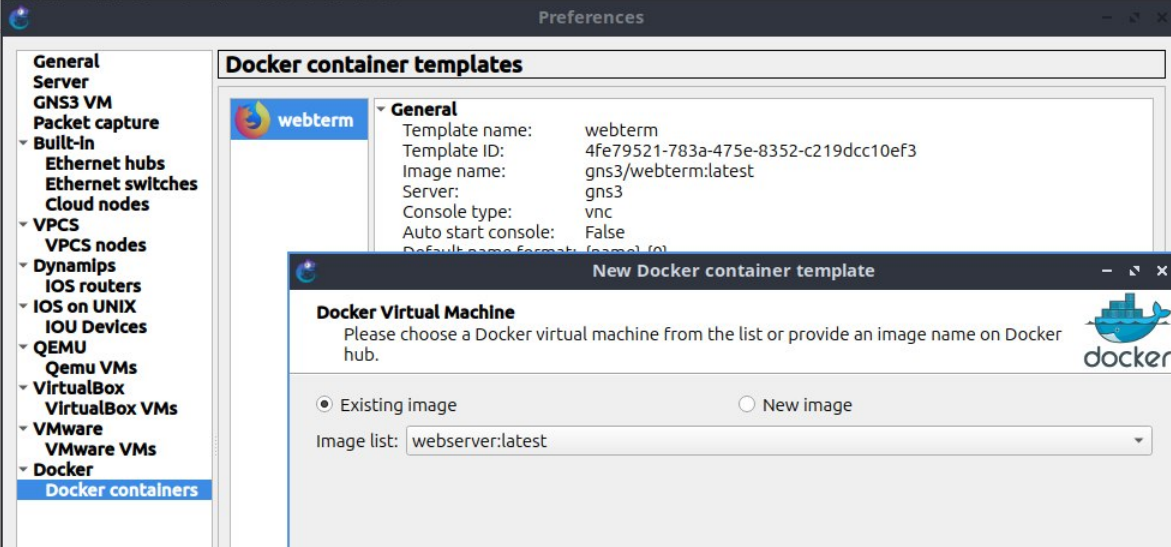
Task: Click GNS3 icon in Preferences title bar
Action: (x=19, y=17)
